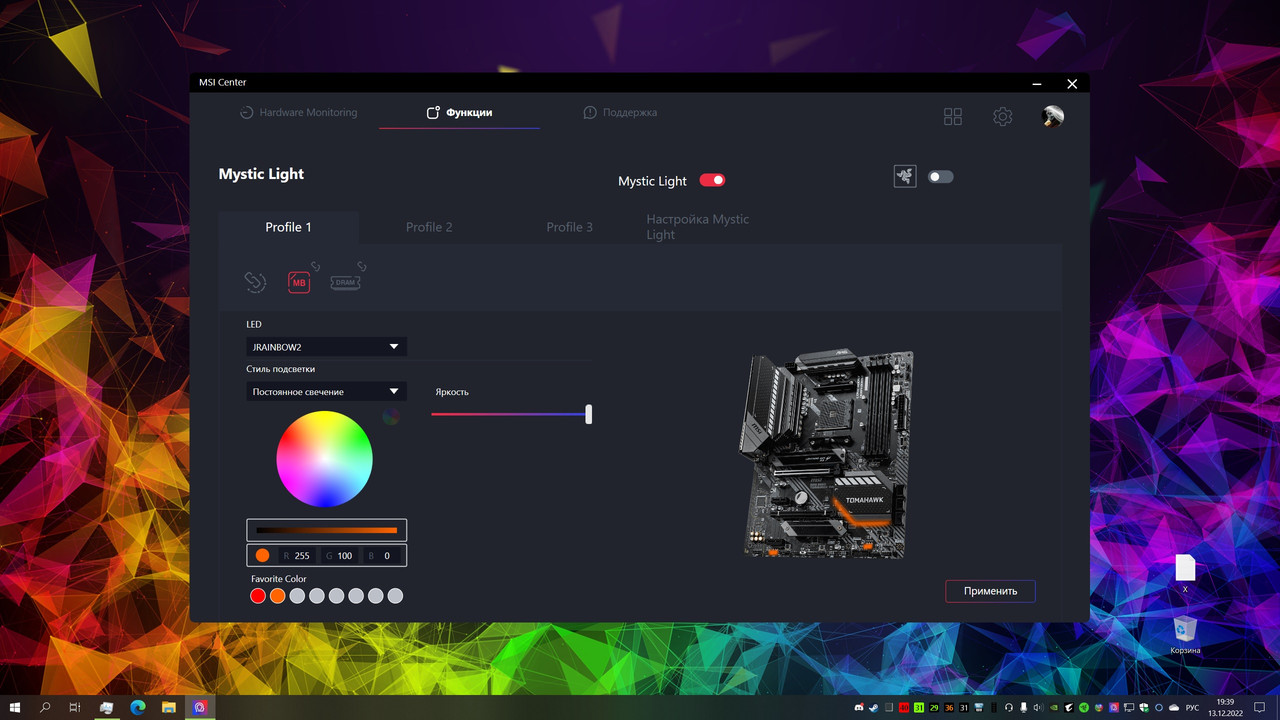Select the Profile 2 tab
Viewport: 1280px width, 720px height.
429,227
